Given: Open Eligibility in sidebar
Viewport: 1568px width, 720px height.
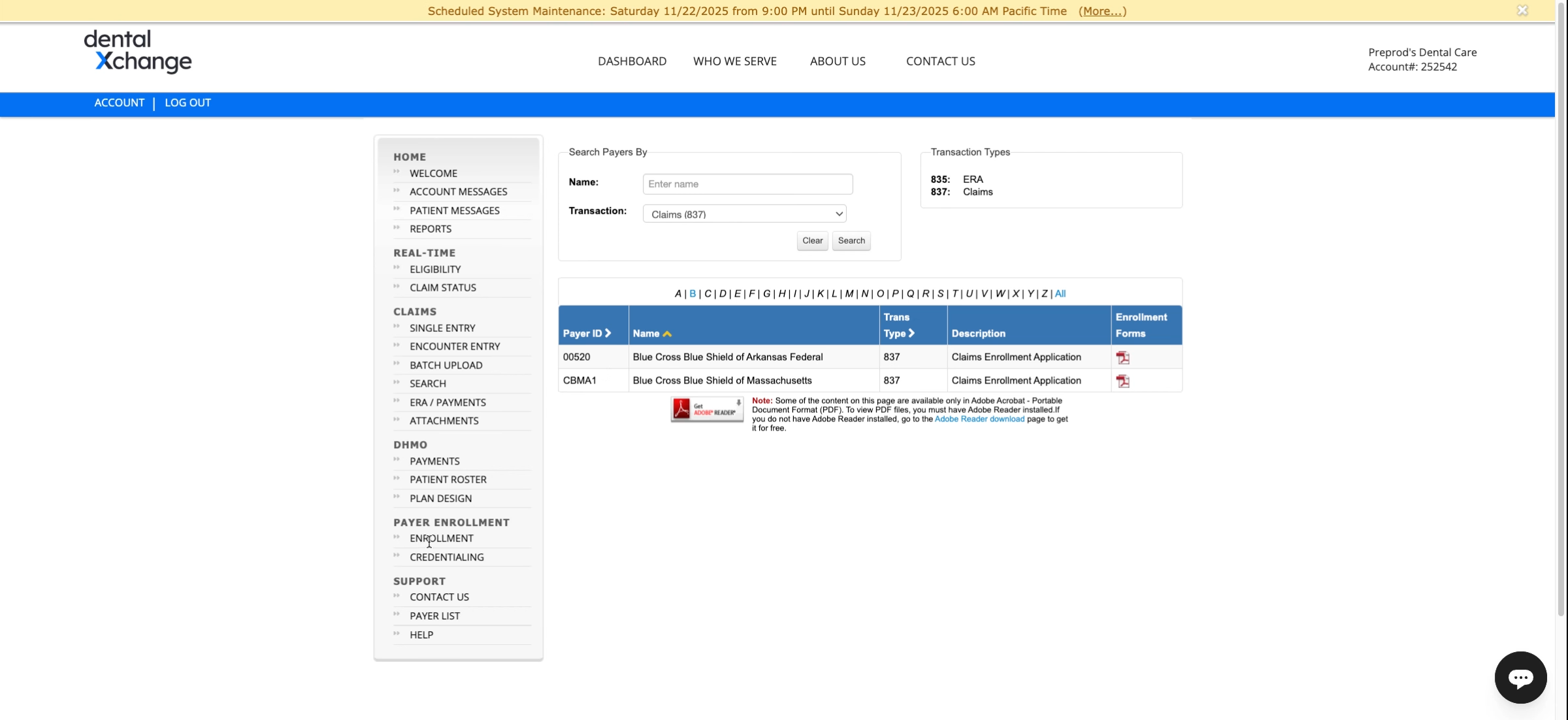Looking at the screenshot, I should click(435, 269).
